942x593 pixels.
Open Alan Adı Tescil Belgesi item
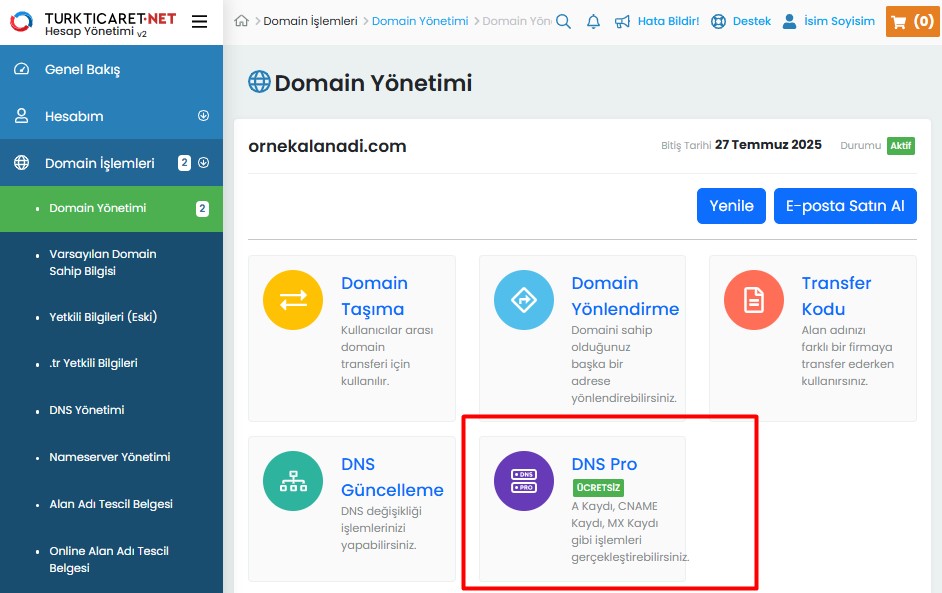[111, 504]
